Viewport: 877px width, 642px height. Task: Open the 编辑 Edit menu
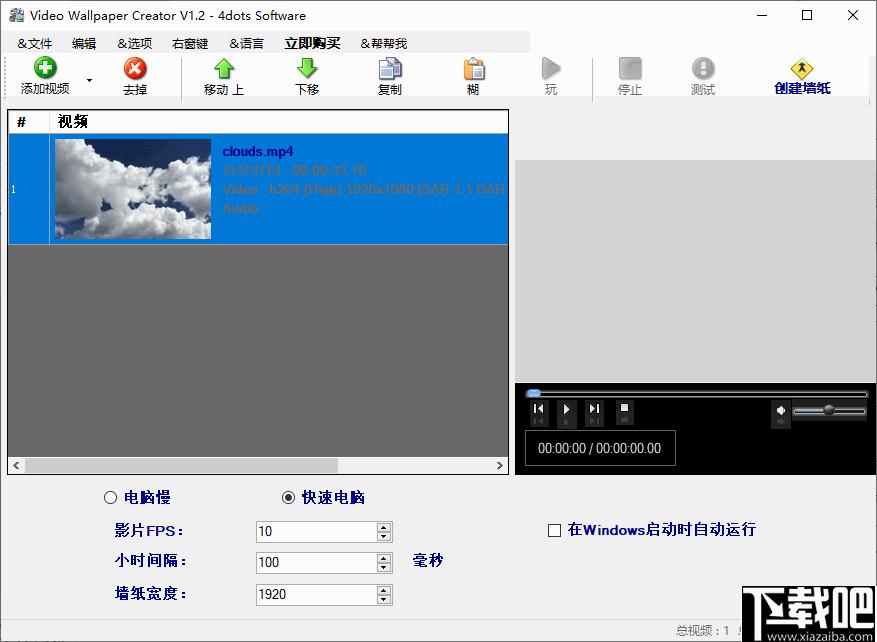tap(84, 44)
